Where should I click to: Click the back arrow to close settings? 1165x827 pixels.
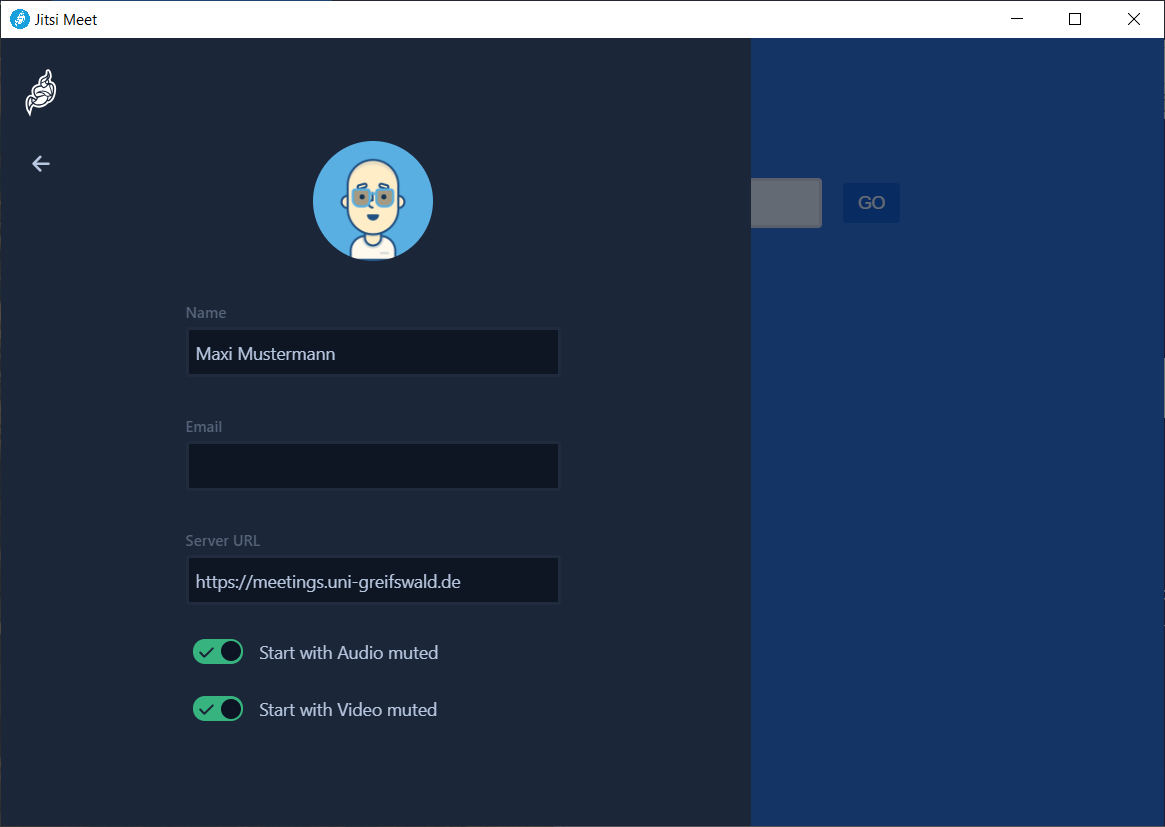(x=40, y=164)
